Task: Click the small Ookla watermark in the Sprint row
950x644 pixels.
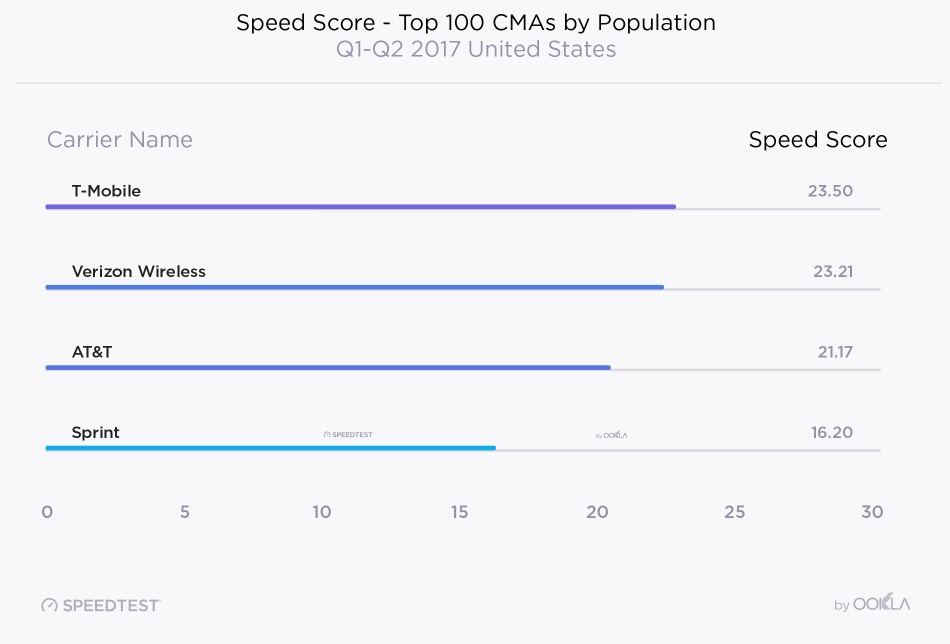Action: click(611, 435)
